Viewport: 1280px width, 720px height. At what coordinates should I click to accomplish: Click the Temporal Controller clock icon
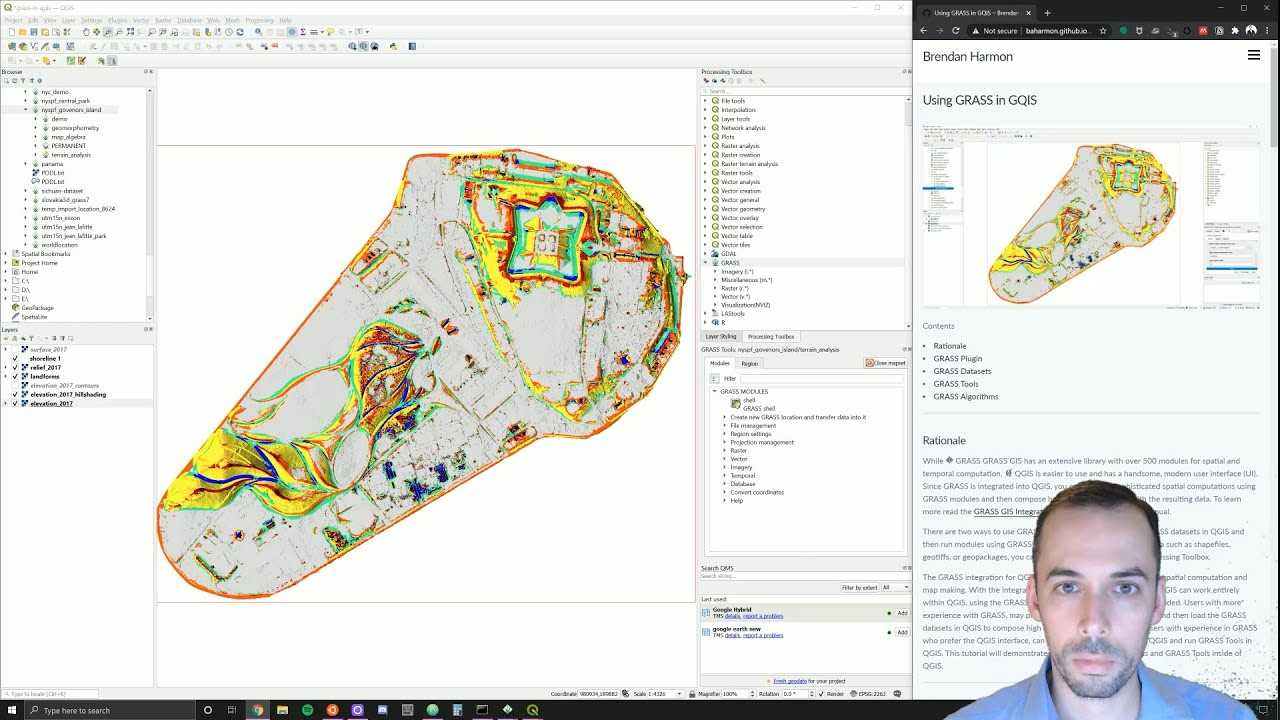(229, 31)
